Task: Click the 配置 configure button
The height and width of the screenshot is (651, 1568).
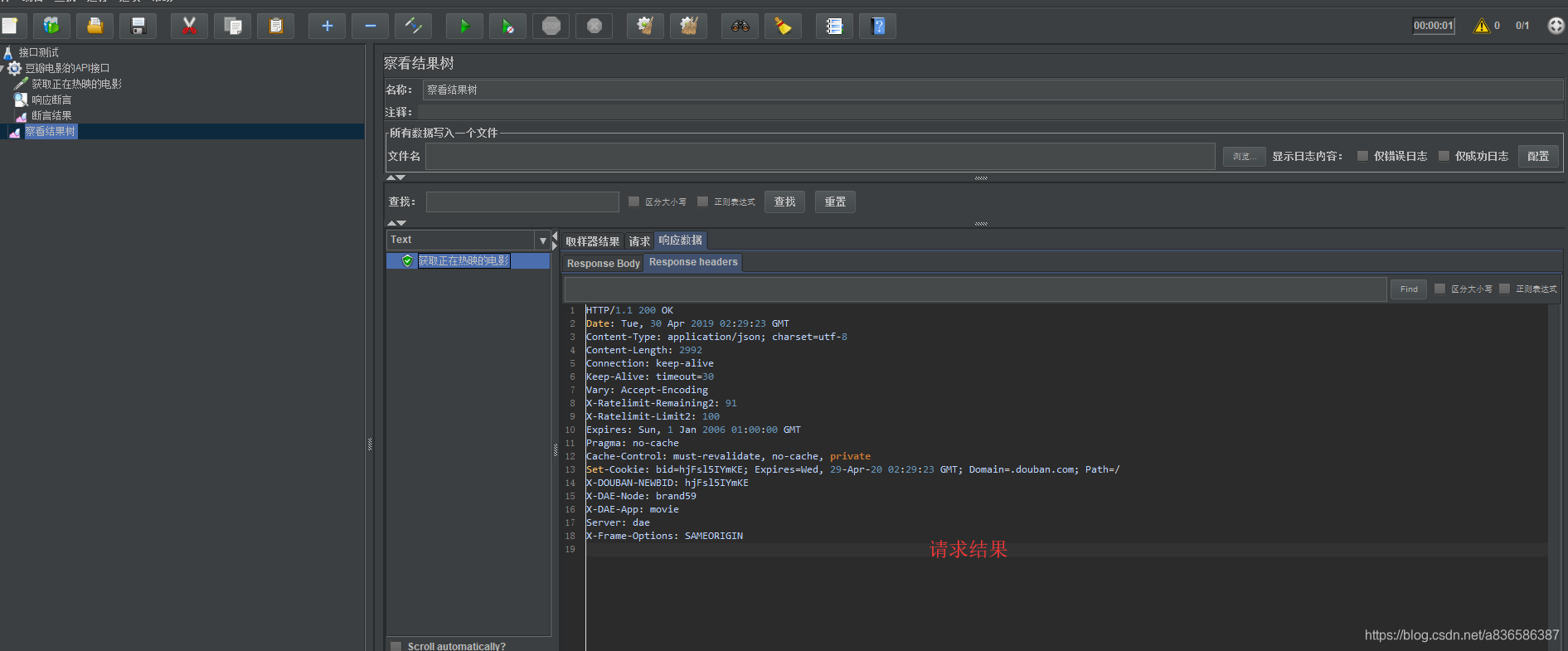Action: coord(1538,156)
